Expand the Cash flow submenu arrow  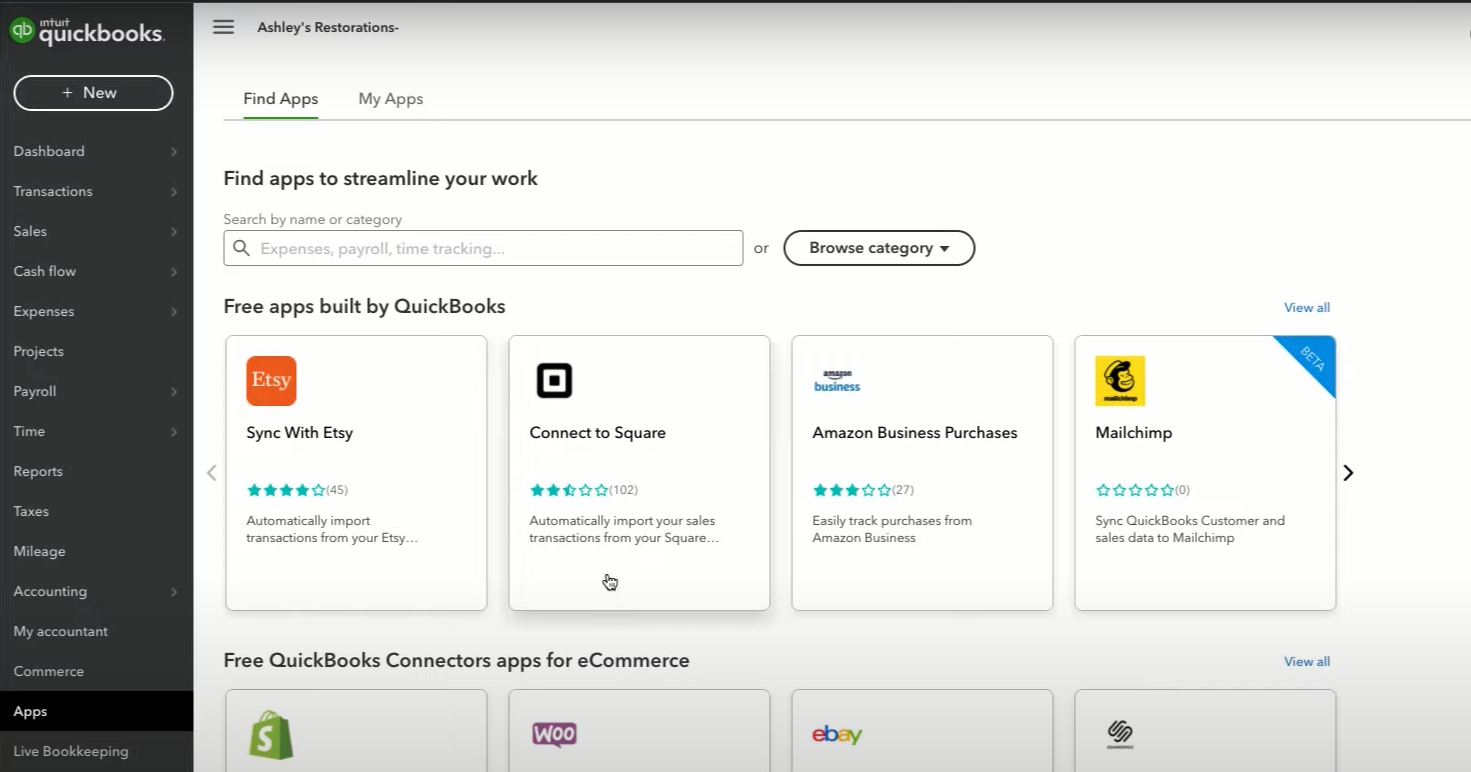[x=174, y=271]
